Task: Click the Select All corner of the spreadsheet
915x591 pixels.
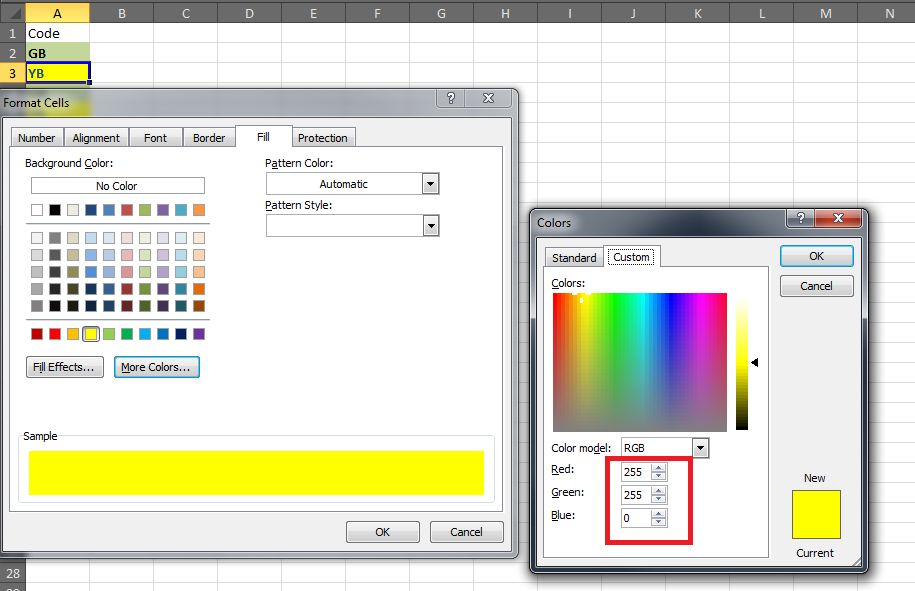Action: click(12, 13)
